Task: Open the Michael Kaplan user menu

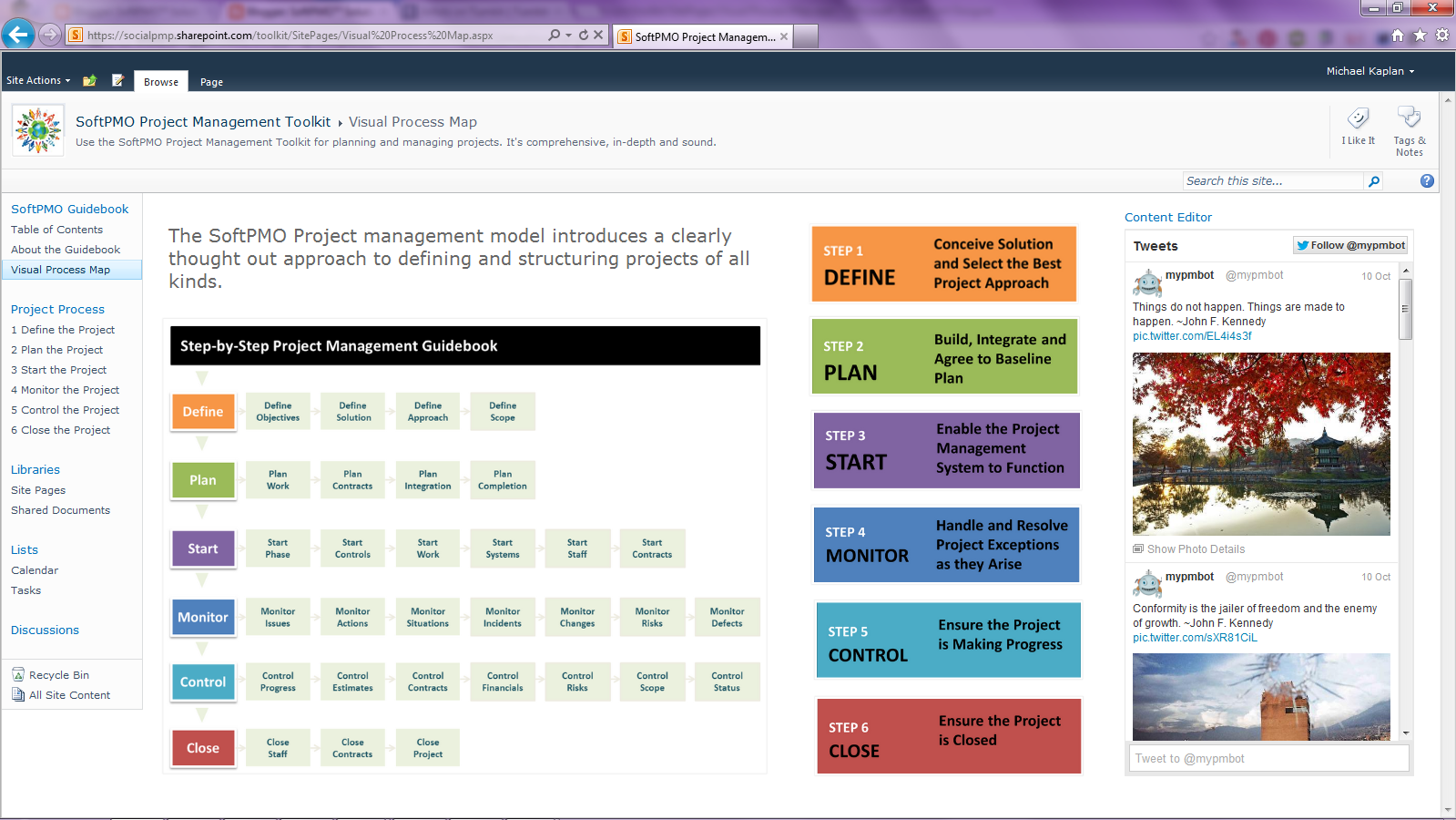Action: pos(1370,71)
